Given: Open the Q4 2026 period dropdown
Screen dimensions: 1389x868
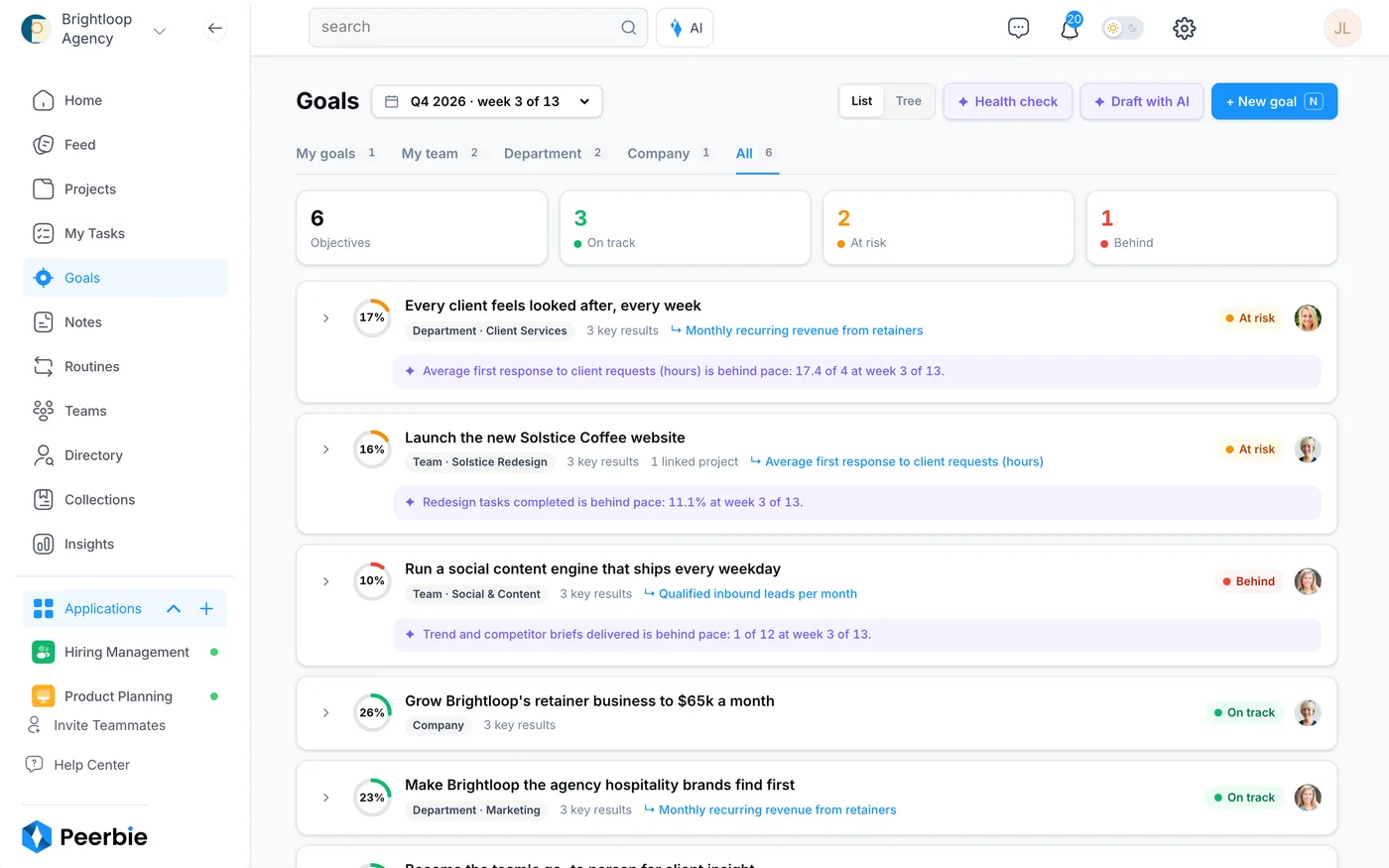Looking at the screenshot, I should pyautogui.click(x=487, y=101).
